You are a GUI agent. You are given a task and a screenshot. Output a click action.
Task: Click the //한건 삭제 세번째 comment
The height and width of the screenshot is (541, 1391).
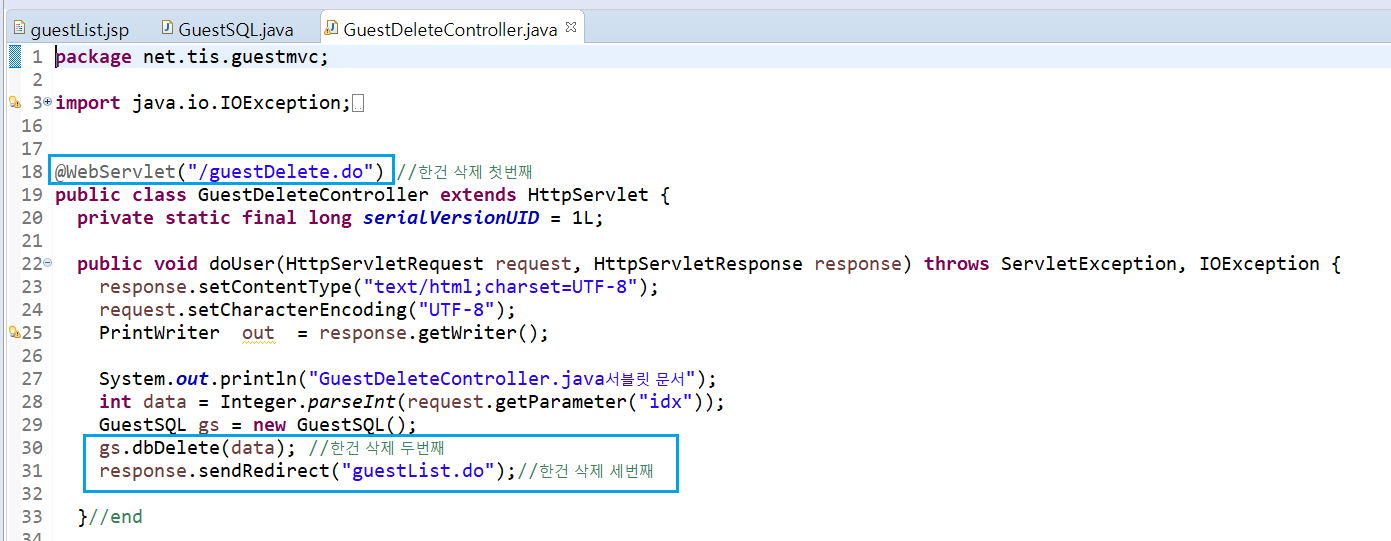(x=586, y=471)
